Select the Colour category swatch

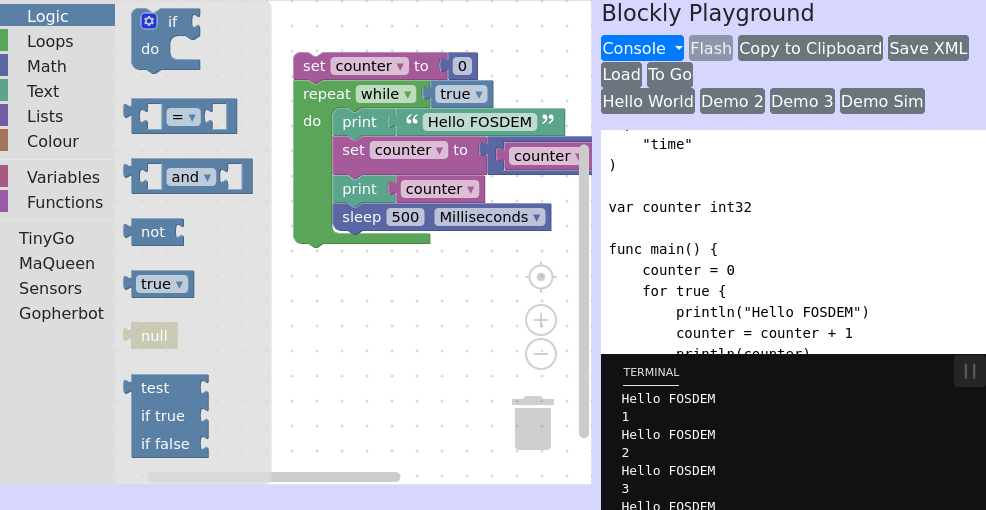tap(4, 141)
